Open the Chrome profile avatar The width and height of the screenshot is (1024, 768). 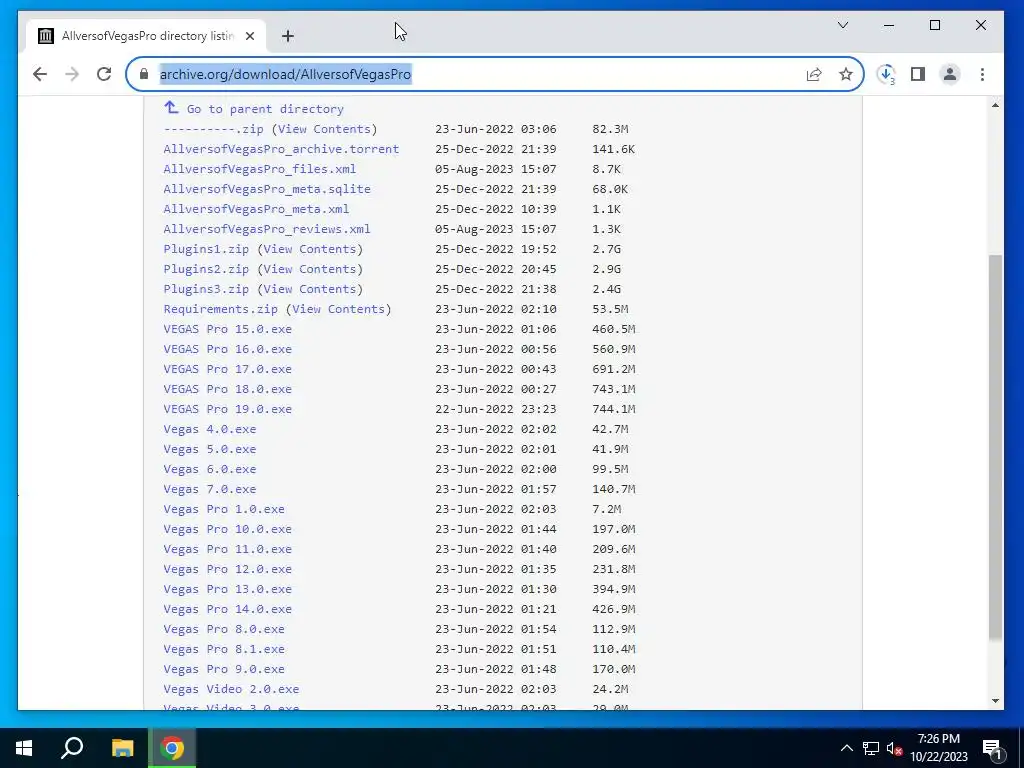coord(950,74)
